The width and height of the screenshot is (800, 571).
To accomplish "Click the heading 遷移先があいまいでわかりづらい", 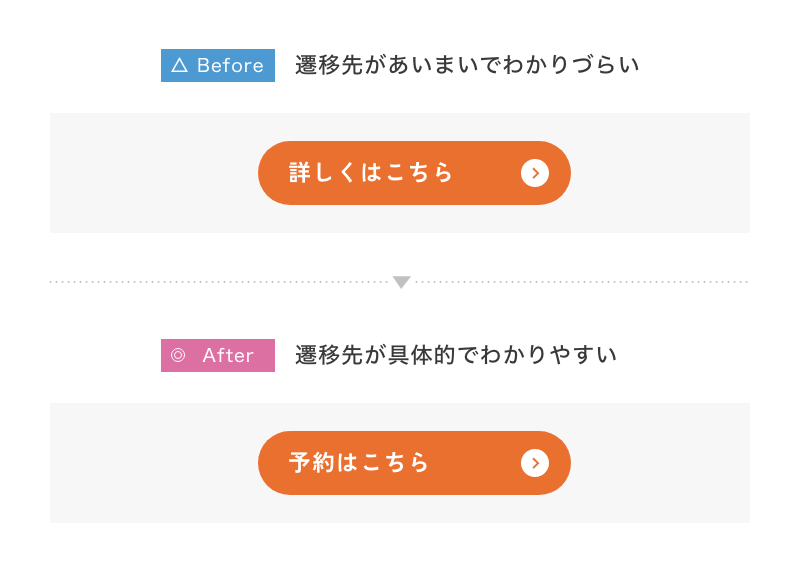I will (467, 65).
